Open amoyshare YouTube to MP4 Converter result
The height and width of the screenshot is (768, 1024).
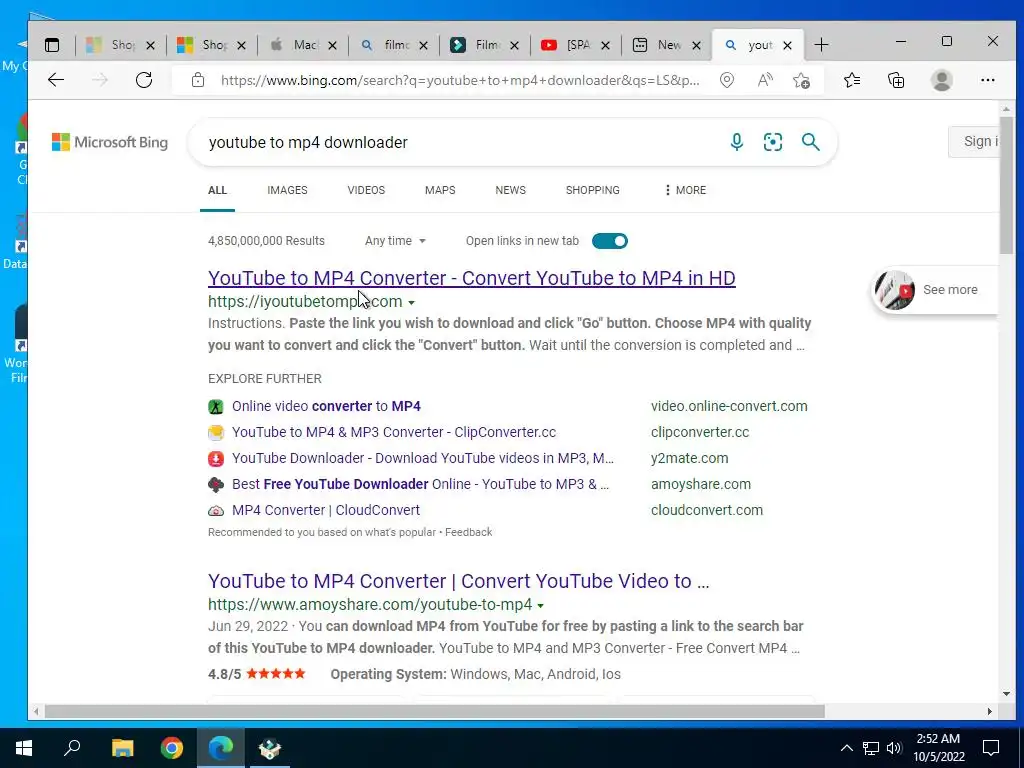pyautogui.click(x=458, y=581)
